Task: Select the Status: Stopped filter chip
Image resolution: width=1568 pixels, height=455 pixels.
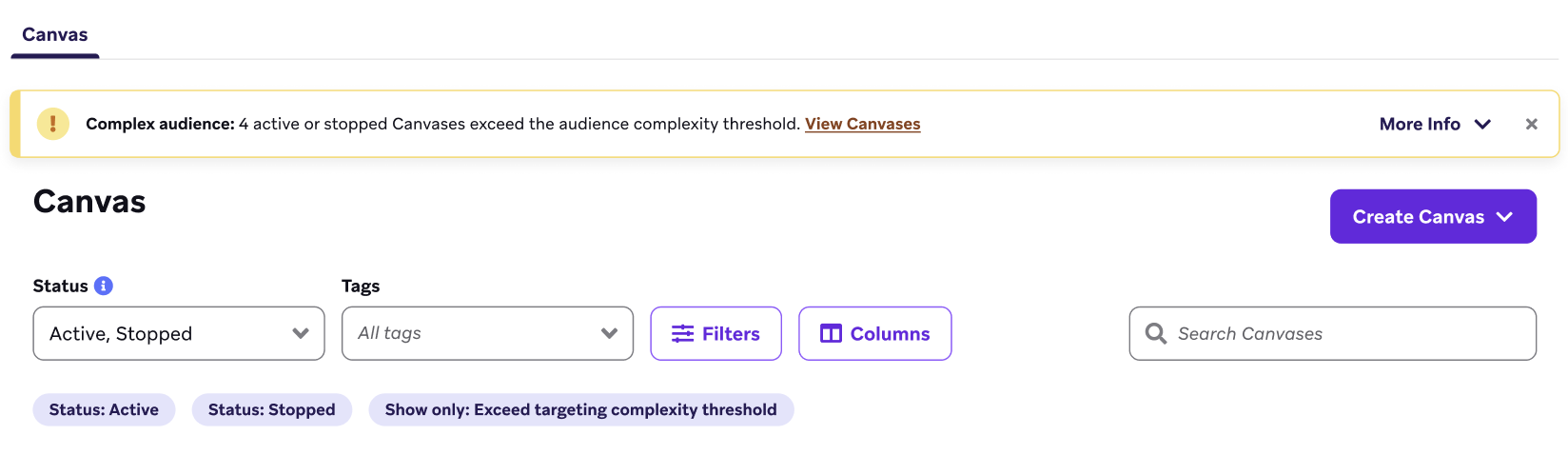Action: (271, 409)
